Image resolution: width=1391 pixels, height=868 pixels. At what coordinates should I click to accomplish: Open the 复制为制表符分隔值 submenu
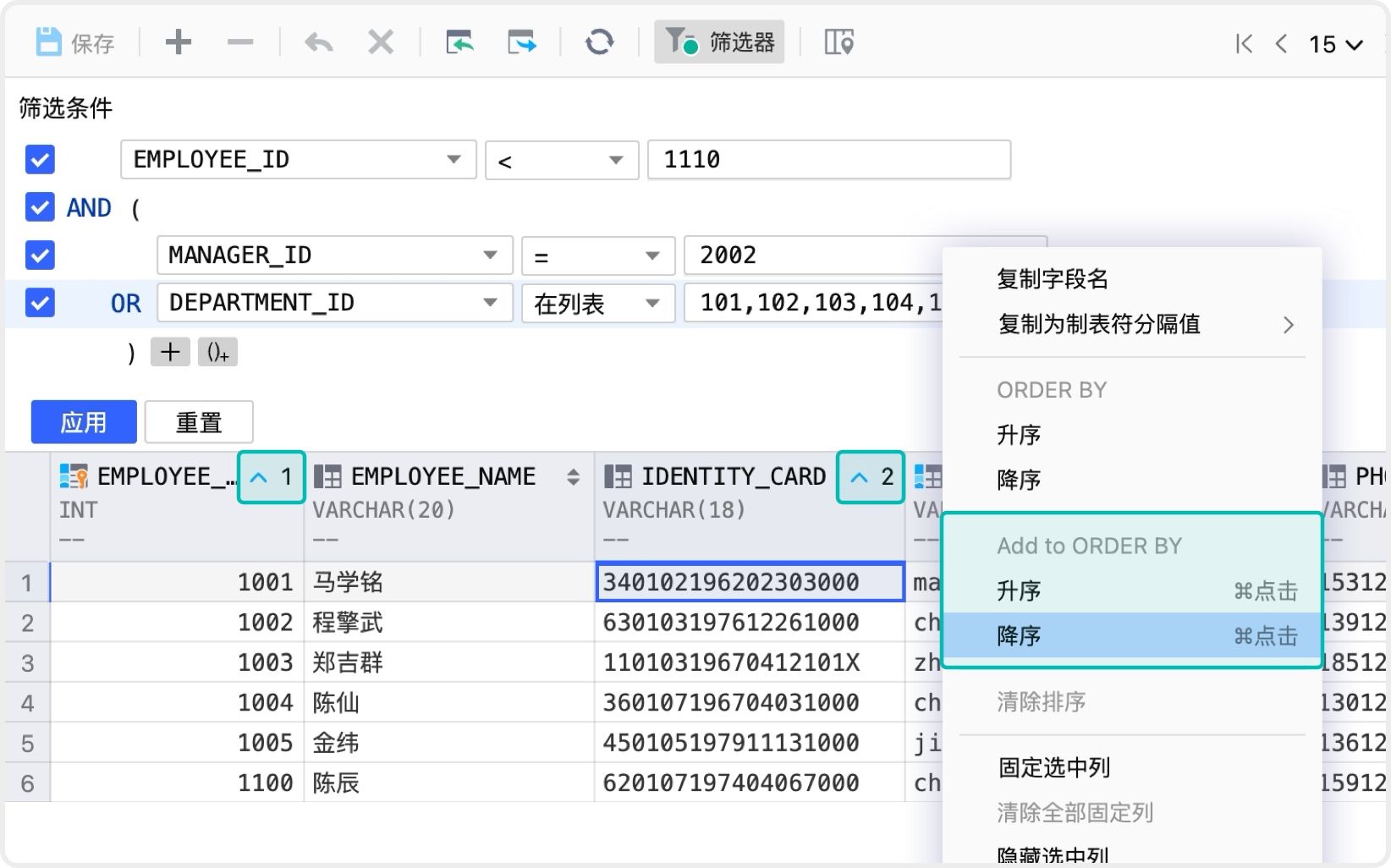[x=1132, y=324]
